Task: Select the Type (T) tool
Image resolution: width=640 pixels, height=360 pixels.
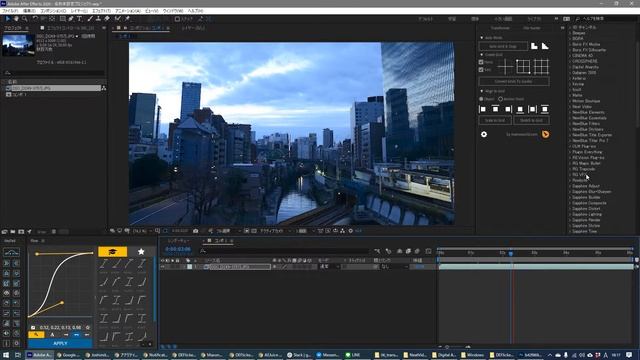Action: [79, 19]
